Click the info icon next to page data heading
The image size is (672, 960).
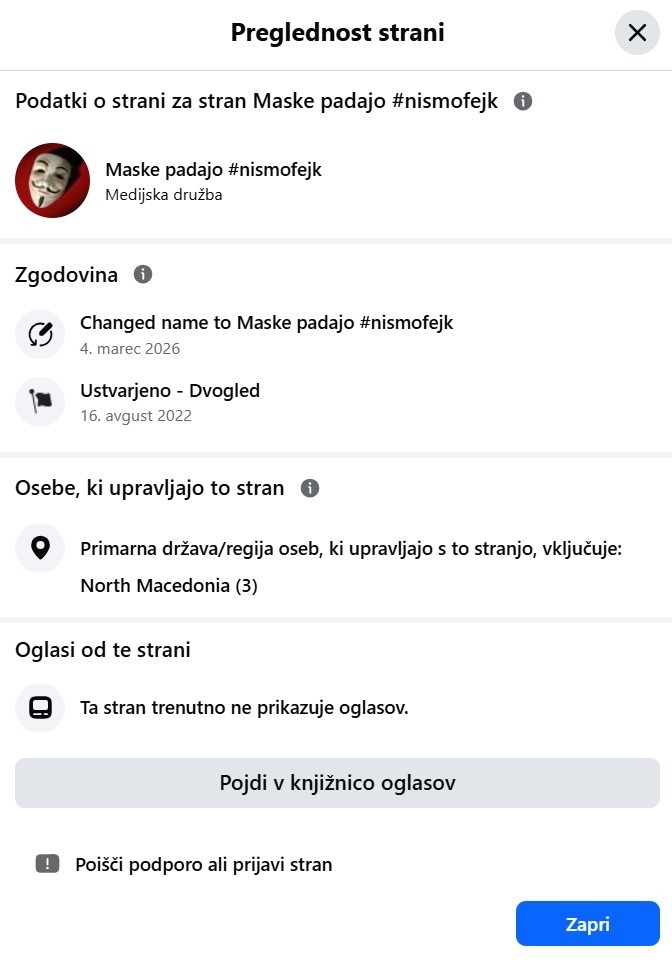click(x=522, y=101)
